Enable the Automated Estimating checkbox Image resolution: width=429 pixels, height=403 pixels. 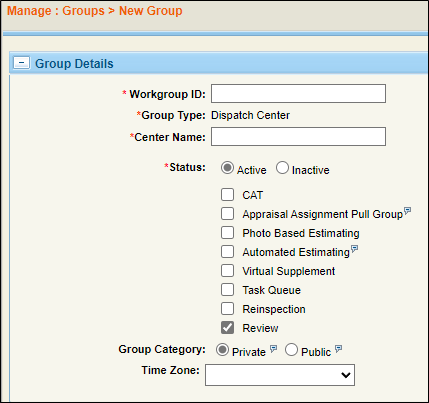[227, 251]
